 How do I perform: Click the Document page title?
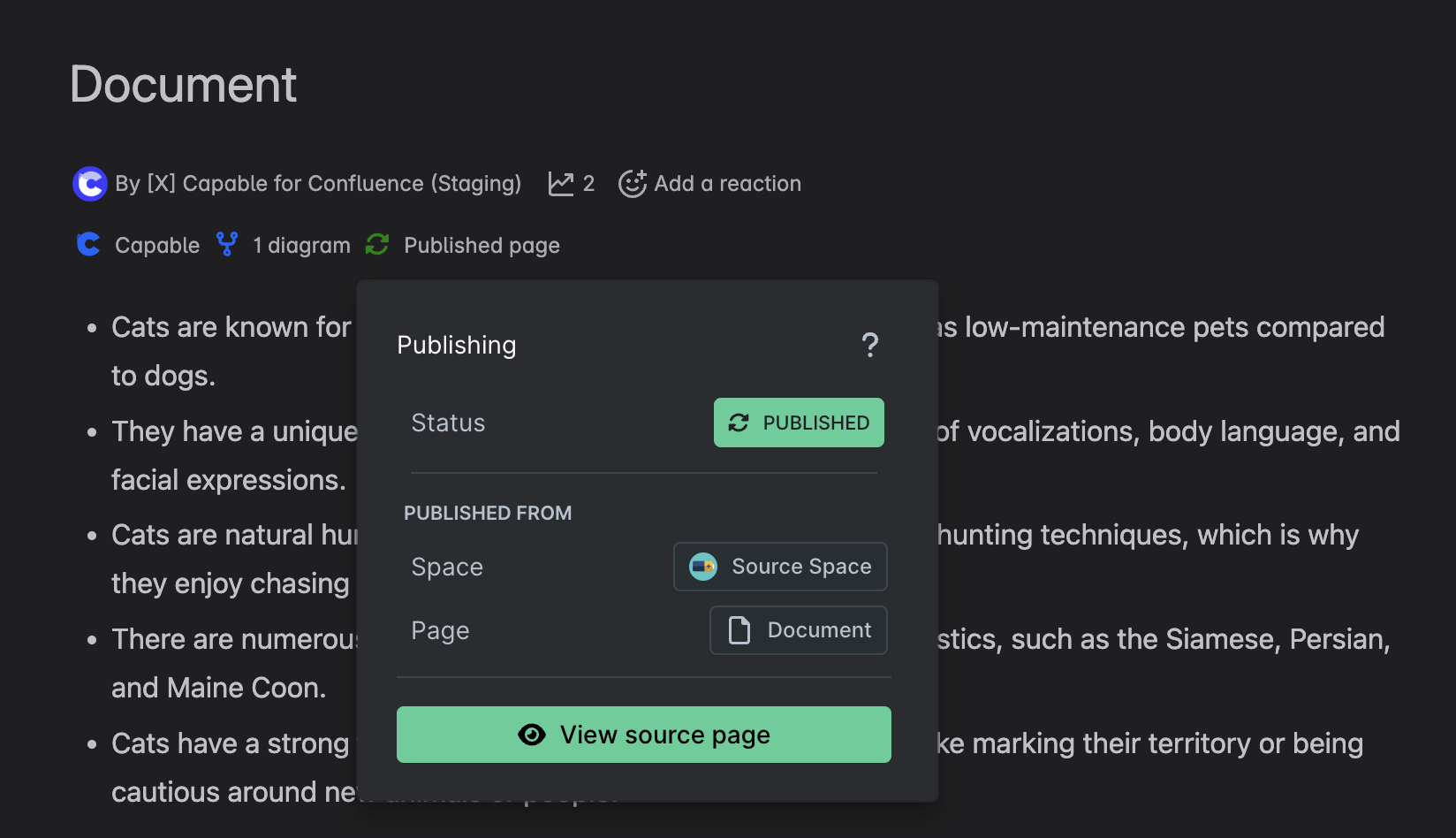[x=183, y=85]
